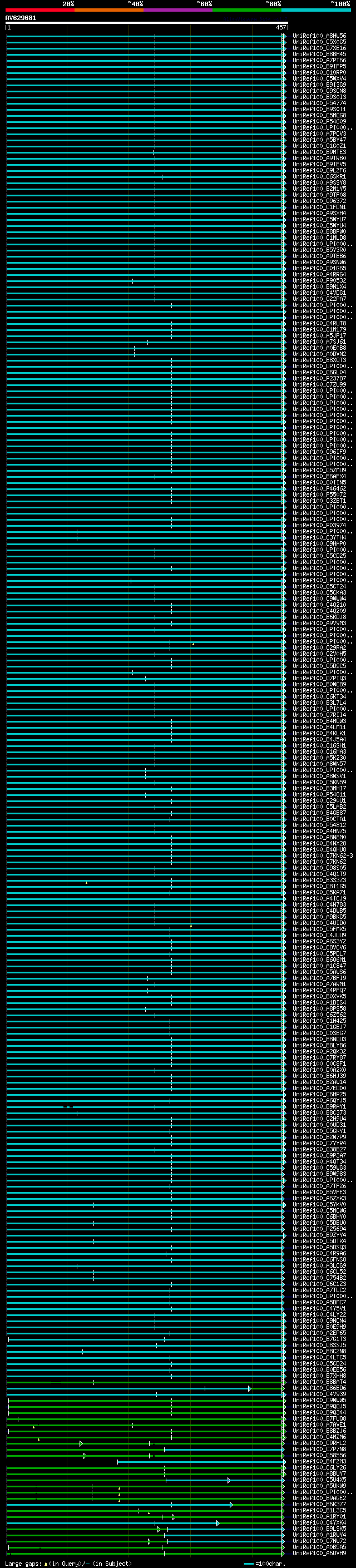Image resolution: width=356 pixels, height=1568 pixels.
Task: Select the UniRef100_B7XHH8 label
Action: [x=319, y=1375]
